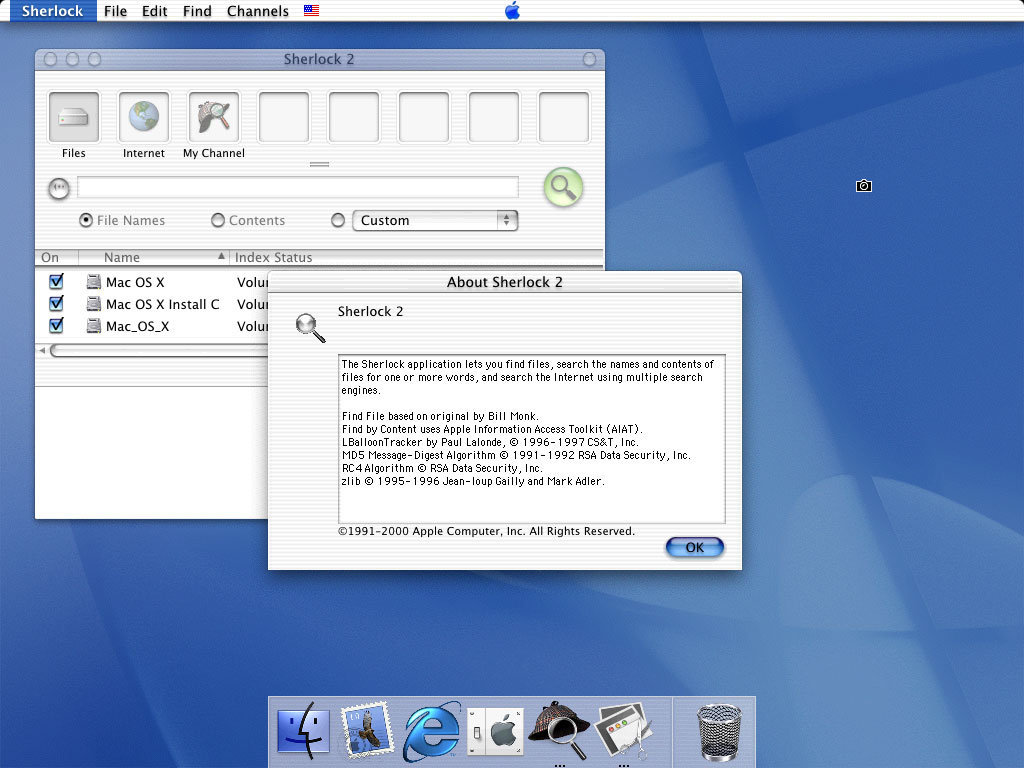Click OK in About Sherlock 2 dialog

point(695,547)
